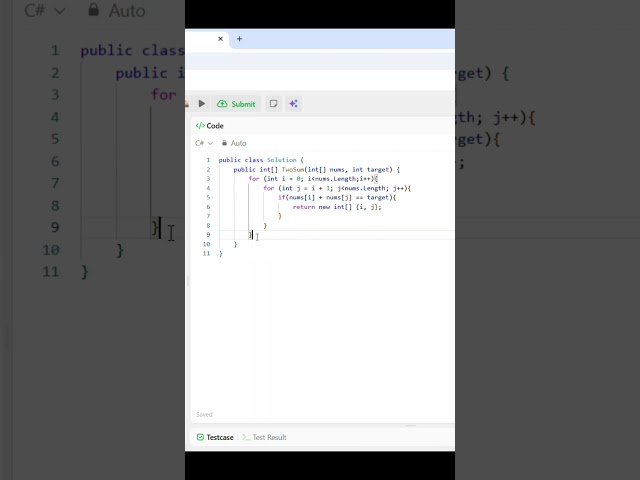Click the Auto lock in background window
The height and width of the screenshot is (480, 640).
tap(117, 11)
